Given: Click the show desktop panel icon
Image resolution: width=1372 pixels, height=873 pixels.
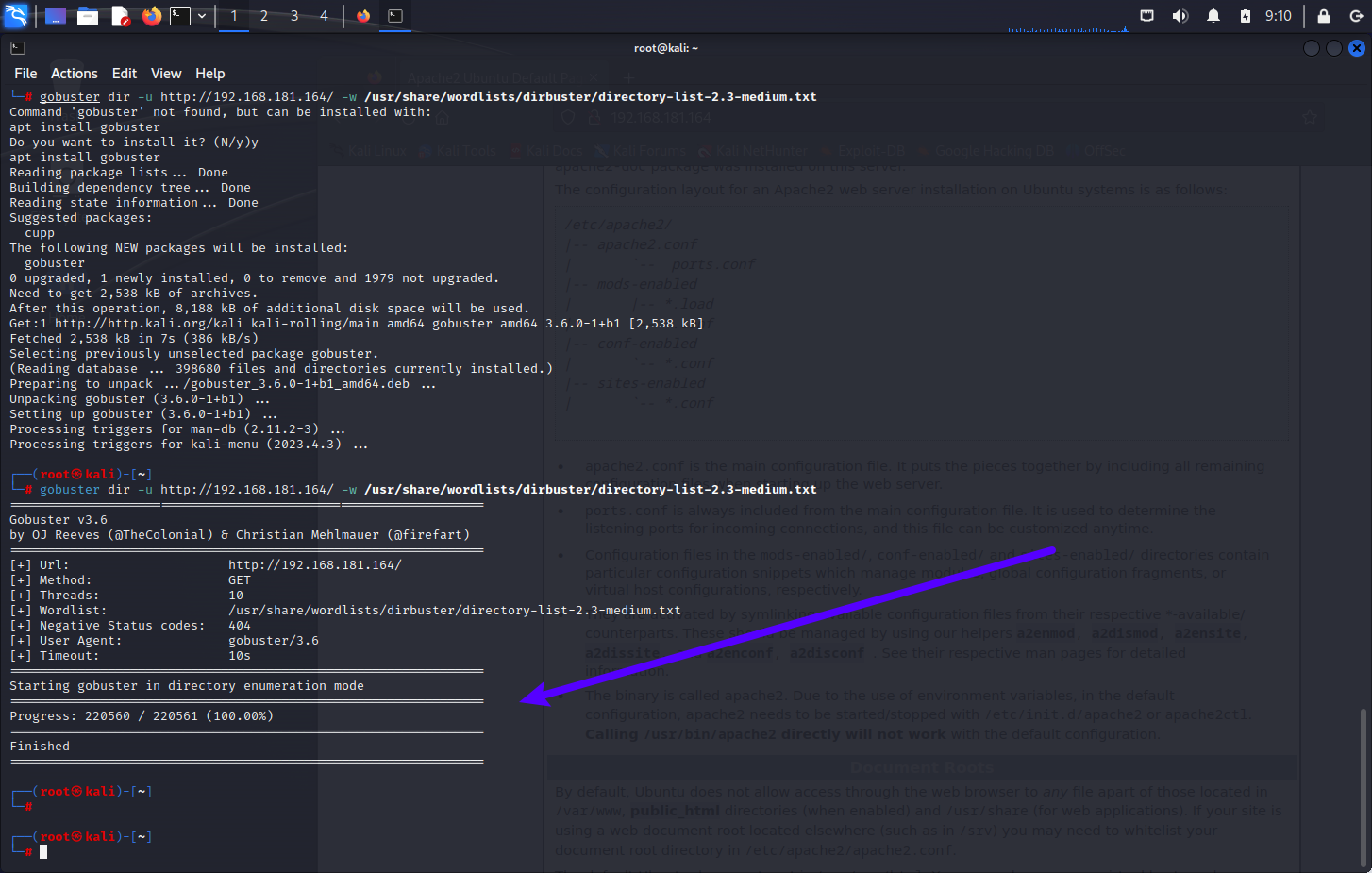Looking at the screenshot, I should click(56, 16).
